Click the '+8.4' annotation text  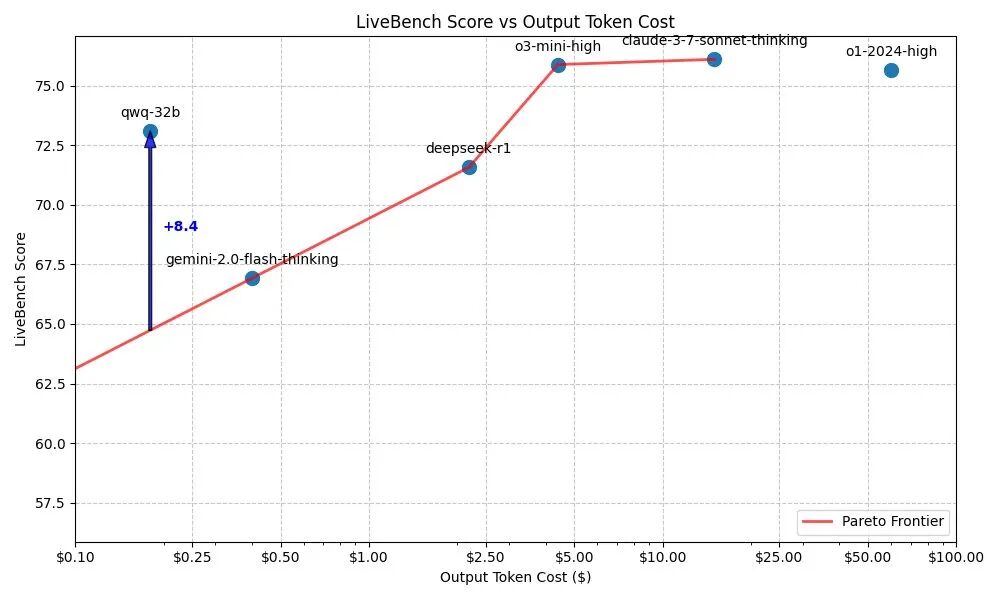[x=180, y=226]
